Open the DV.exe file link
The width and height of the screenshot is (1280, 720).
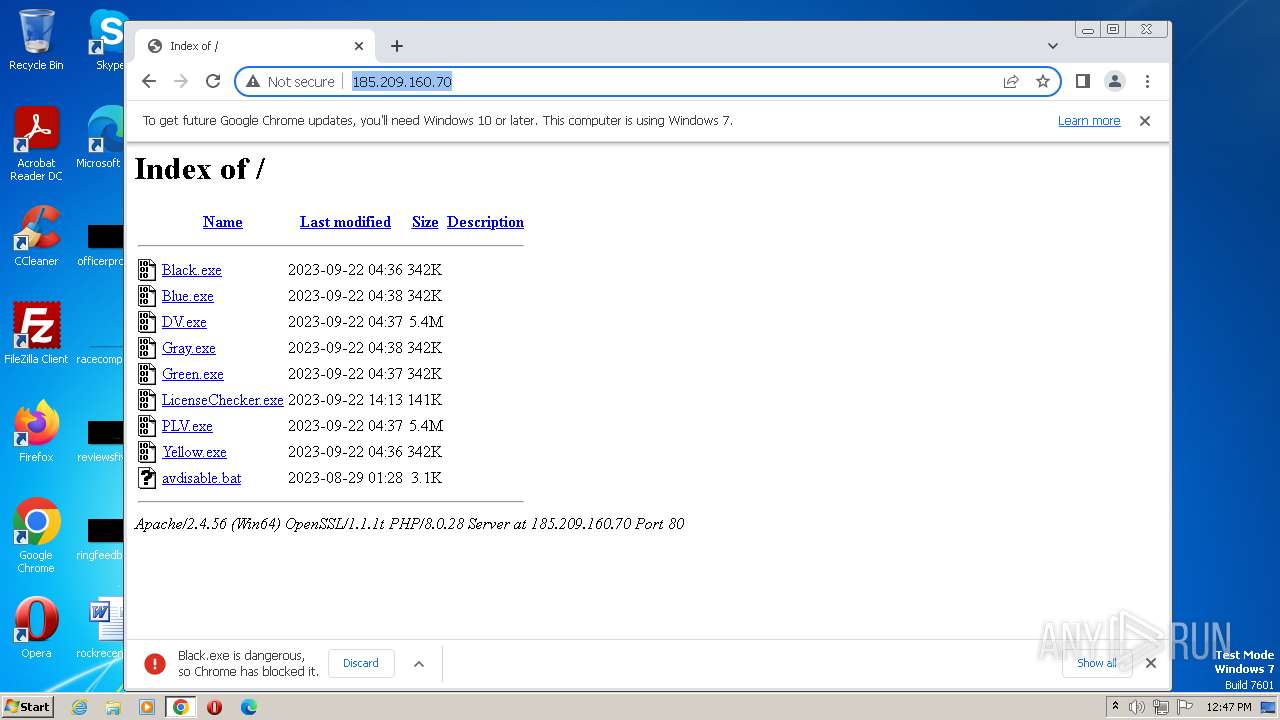pyautogui.click(x=184, y=322)
